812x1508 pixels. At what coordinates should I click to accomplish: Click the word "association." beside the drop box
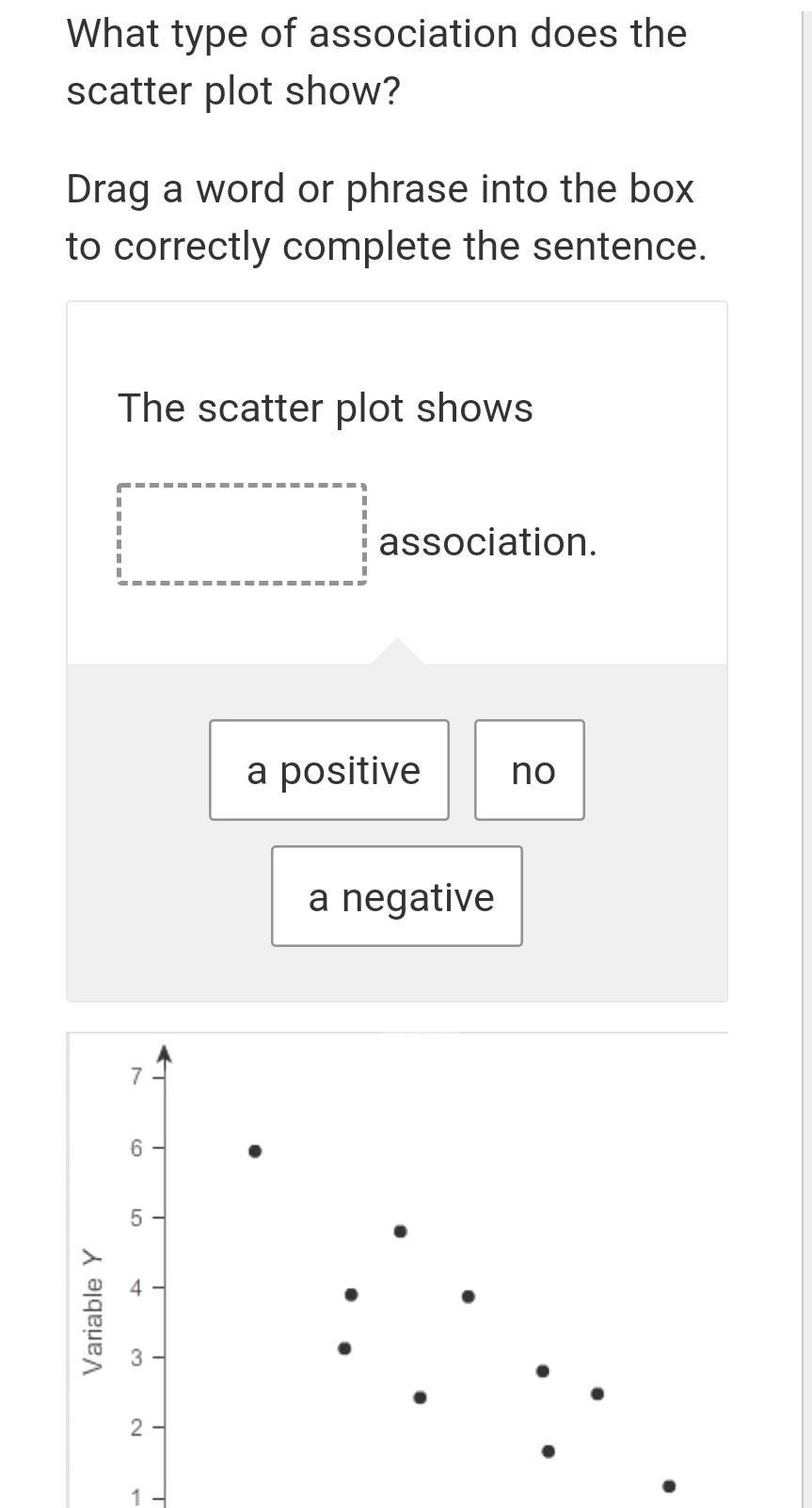487,542
